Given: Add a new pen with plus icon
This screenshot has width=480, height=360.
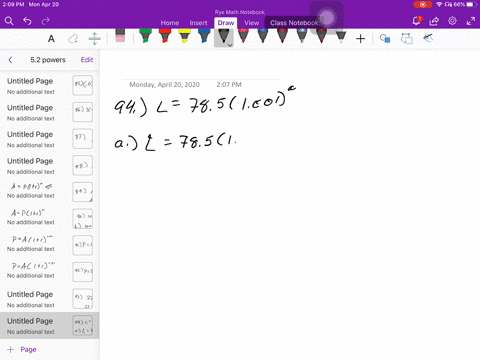Looking at the screenshot, I should [x=360, y=39].
